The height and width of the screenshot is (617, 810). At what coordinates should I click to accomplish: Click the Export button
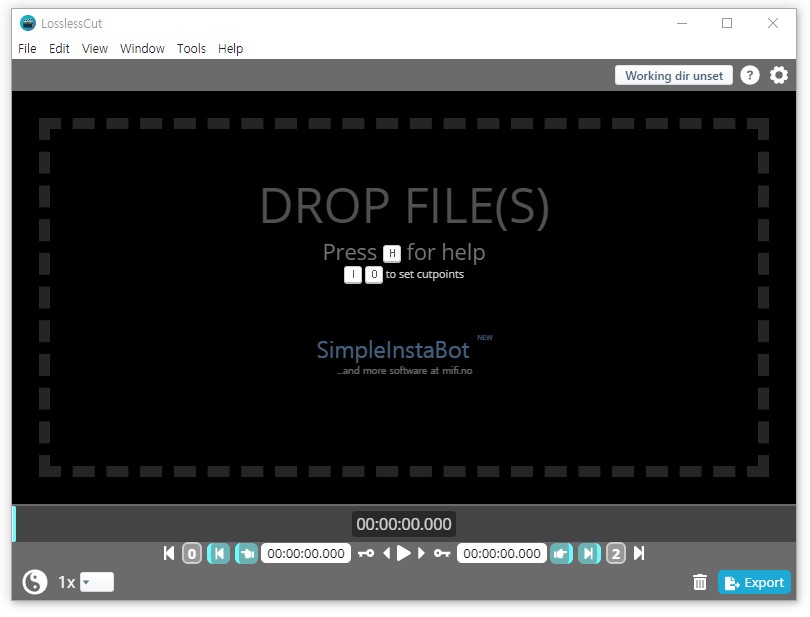(x=754, y=582)
